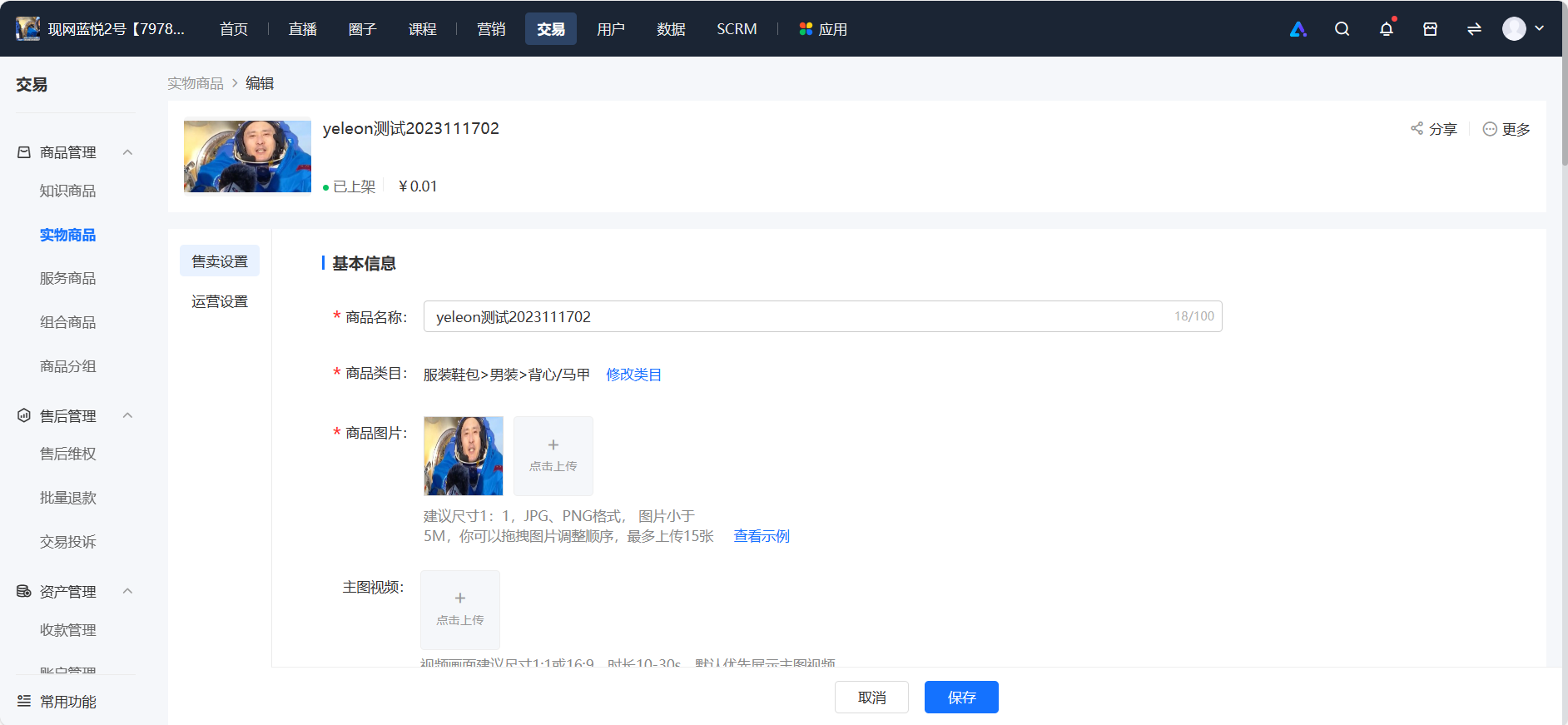Go to 售后维权 in sidebar
This screenshot has width=1568, height=725.
68,454
